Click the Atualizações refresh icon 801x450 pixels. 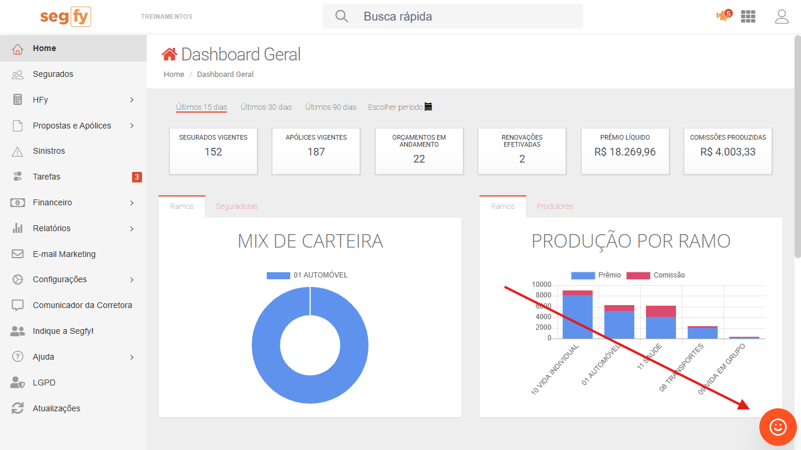[17, 408]
